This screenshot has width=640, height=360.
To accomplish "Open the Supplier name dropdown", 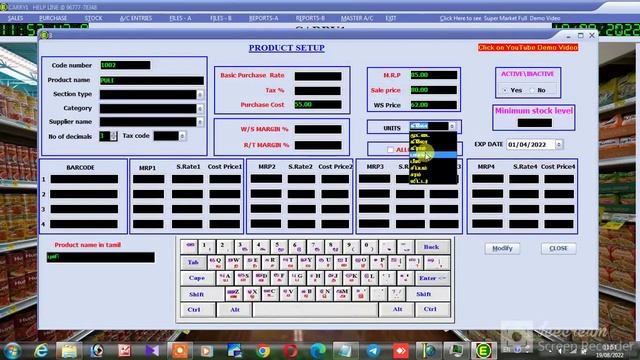I will (x=200, y=122).
